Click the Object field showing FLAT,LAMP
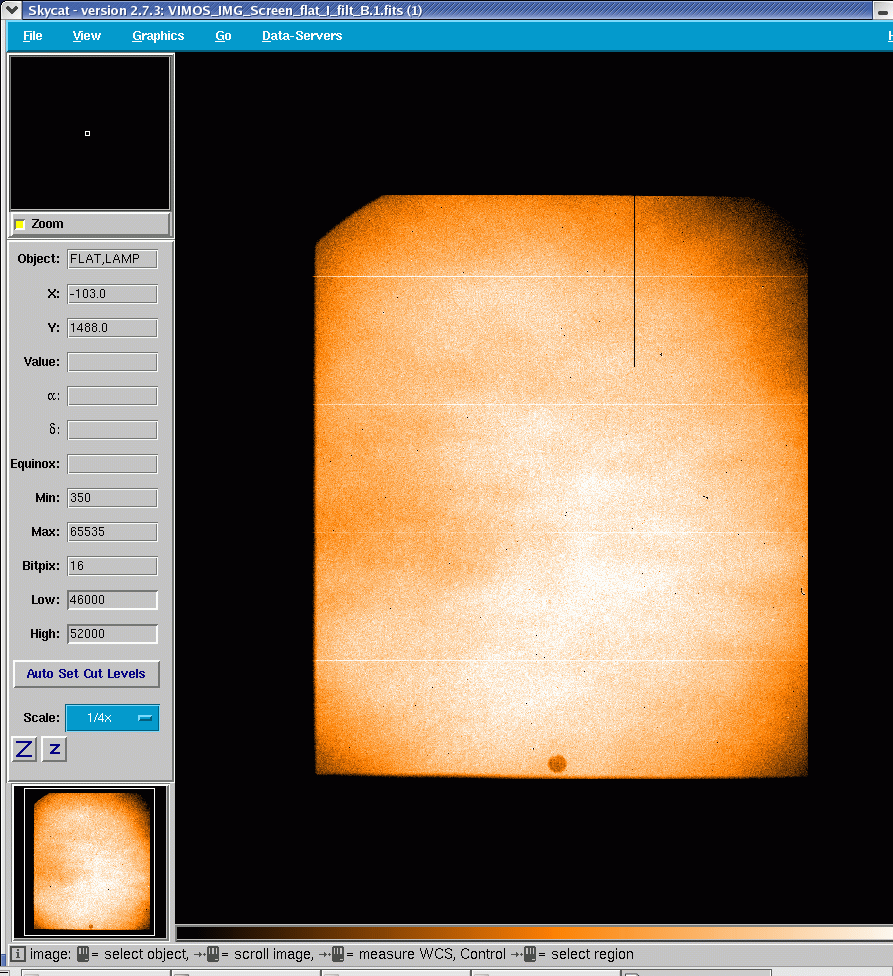This screenshot has width=893, height=976. (x=112, y=259)
